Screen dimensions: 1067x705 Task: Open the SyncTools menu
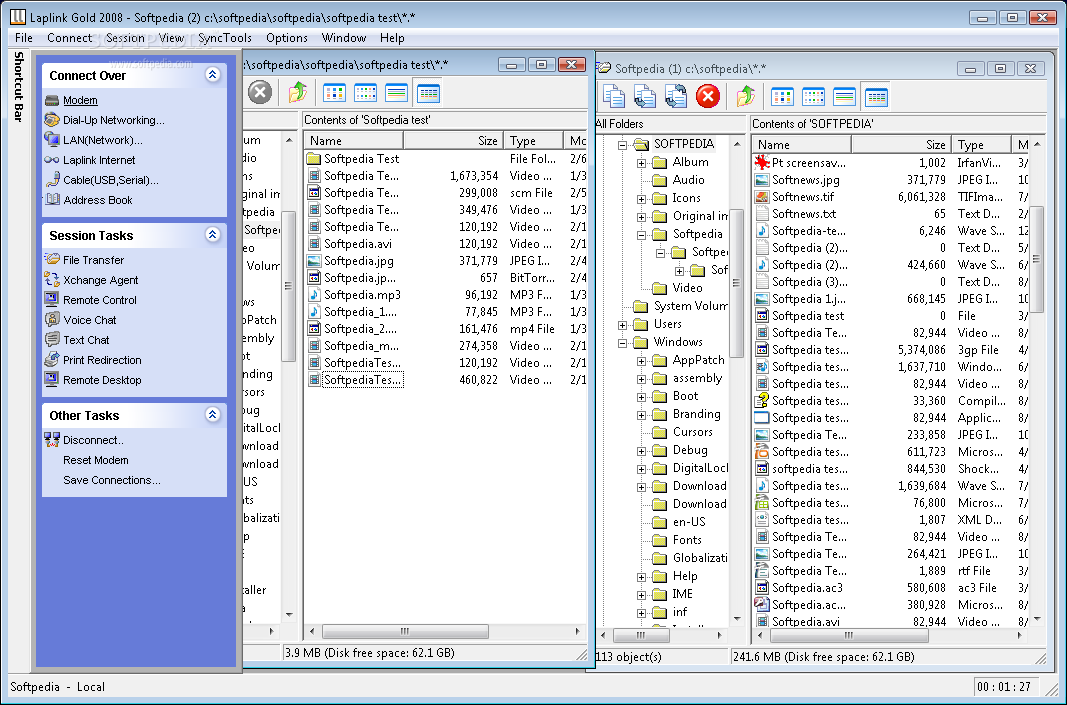pyautogui.click(x=225, y=38)
